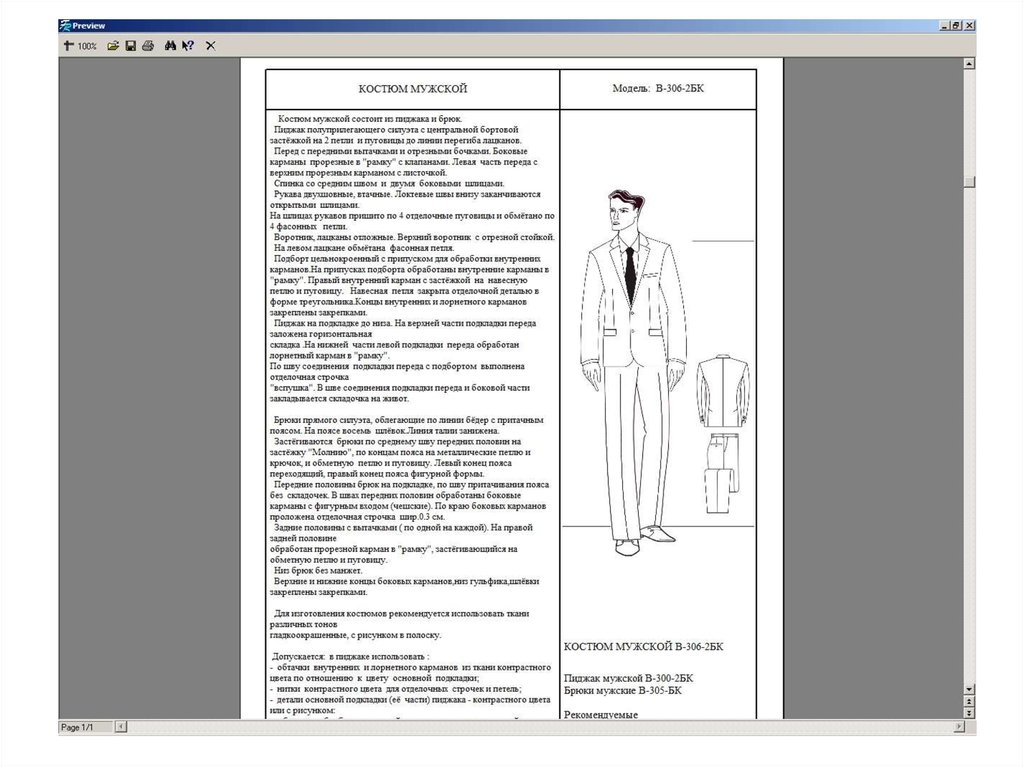Click the zoom crosshair tool icon

pyautogui.click(x=68, y=46)
